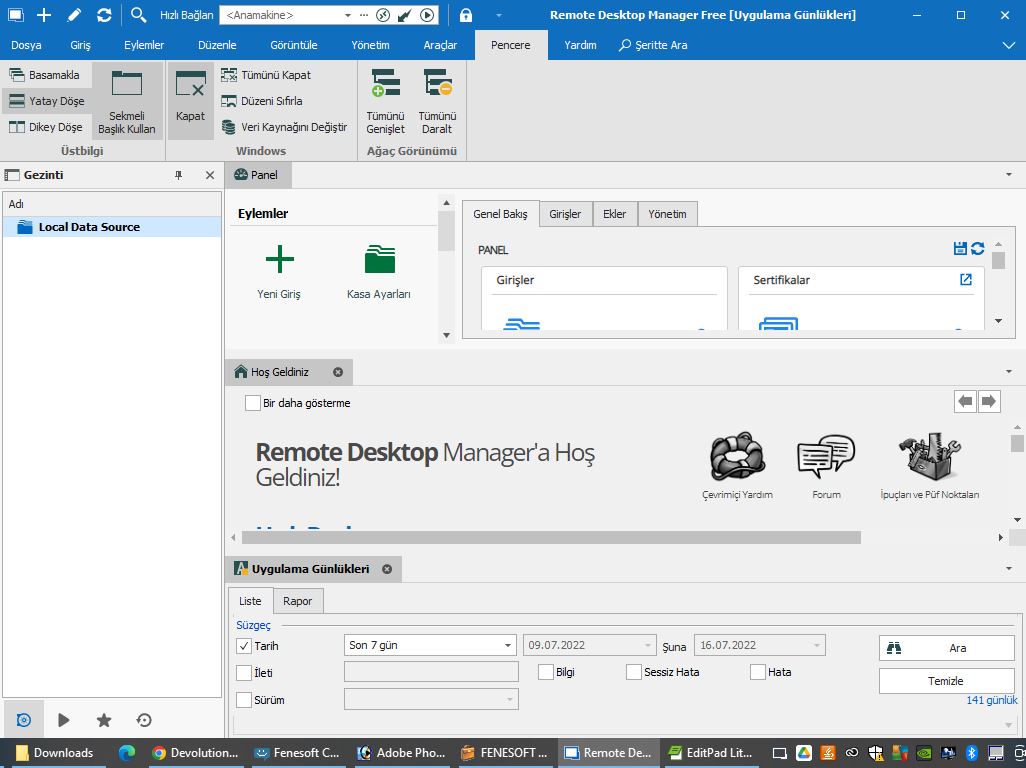Select Basamakla cascade layout
This screenshot has height=768, width=1026.
(x=44, y=75)
